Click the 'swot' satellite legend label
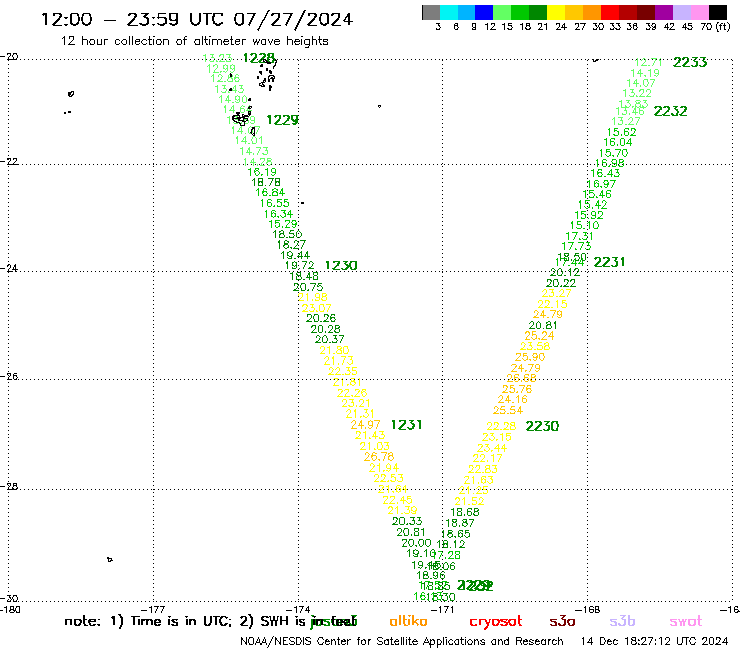 (x=686, y=621)
